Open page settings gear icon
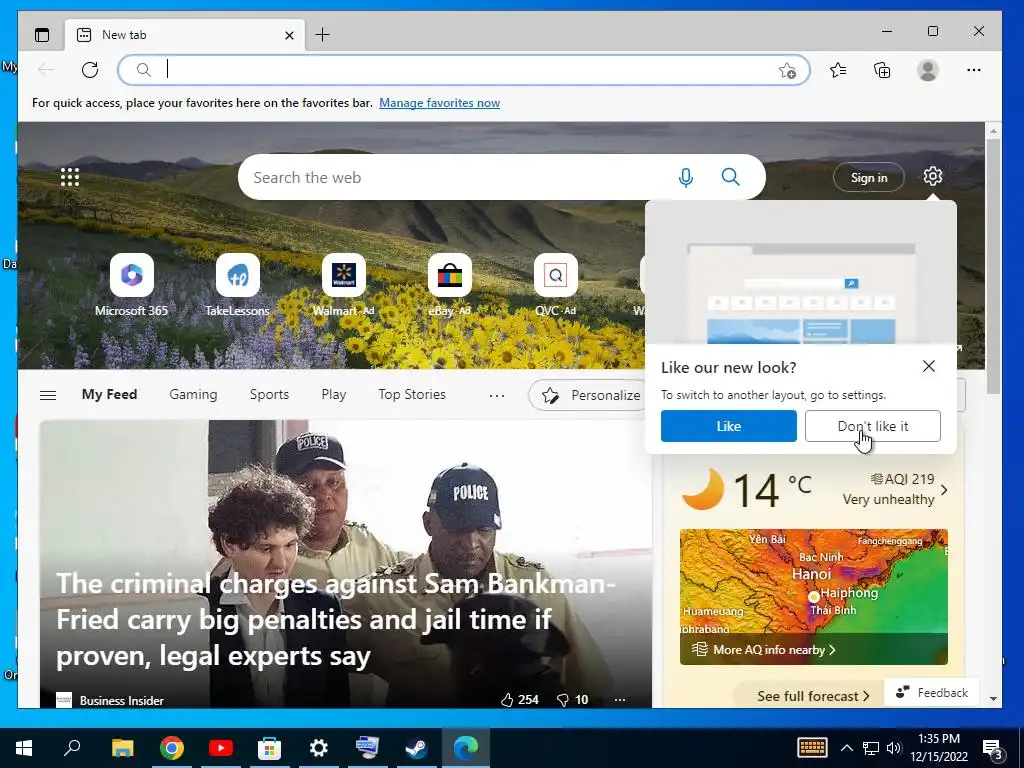This screenshot has width=1024, height=768. tap(933, 176)
